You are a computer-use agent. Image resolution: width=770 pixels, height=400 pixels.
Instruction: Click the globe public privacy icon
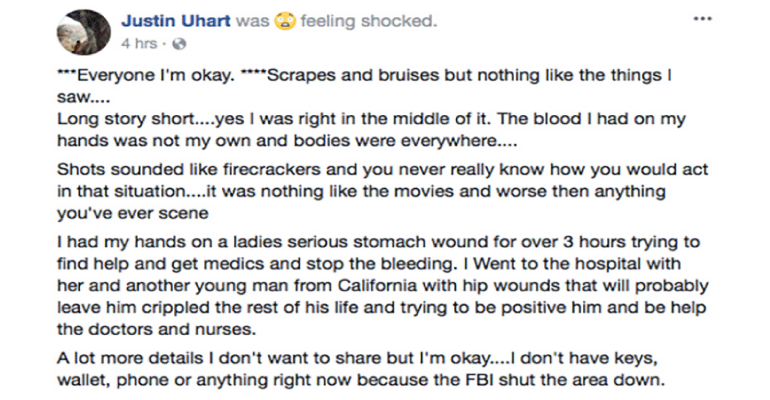180,44
